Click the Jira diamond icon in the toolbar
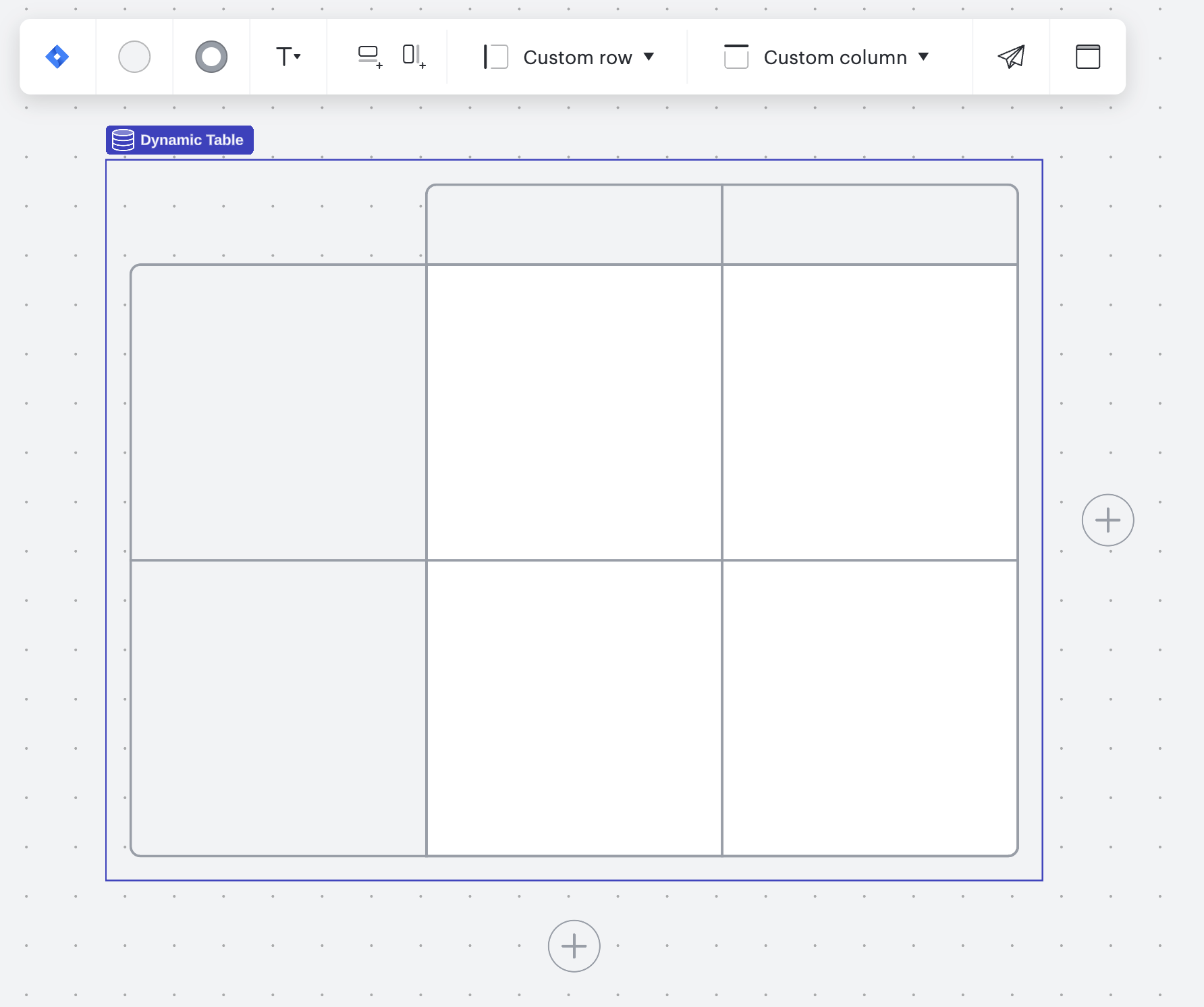This screenshot has height=1007, width=1204. 57,57
